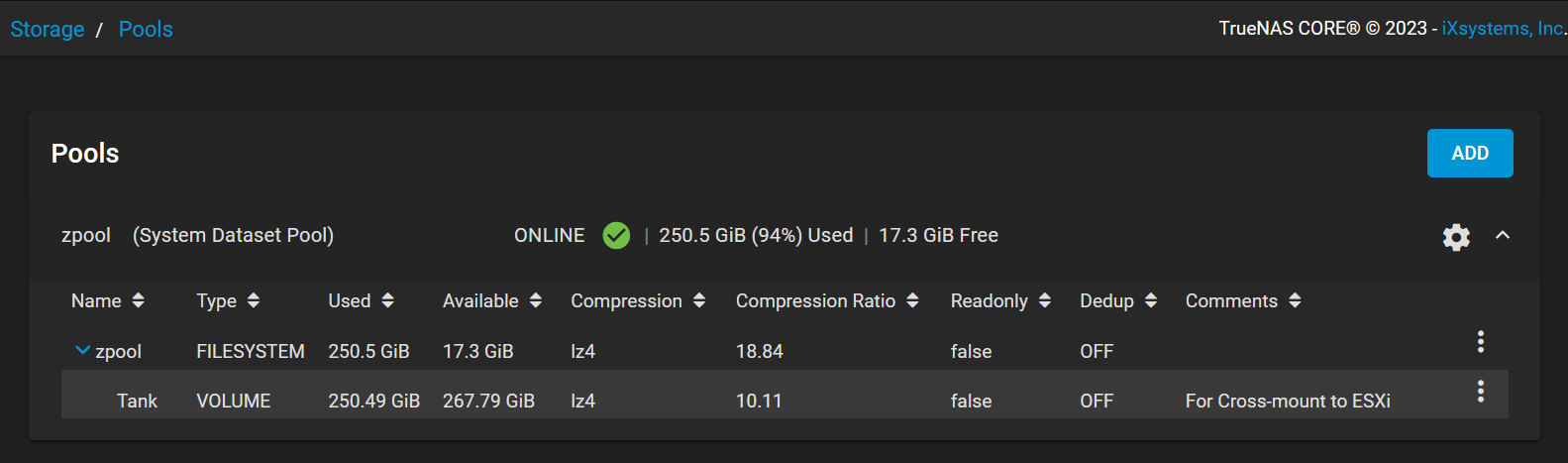The height and width of the screenshot is (463, 1568).
Task: Sort by Compression Ratio column
Action: pos(826,300)
